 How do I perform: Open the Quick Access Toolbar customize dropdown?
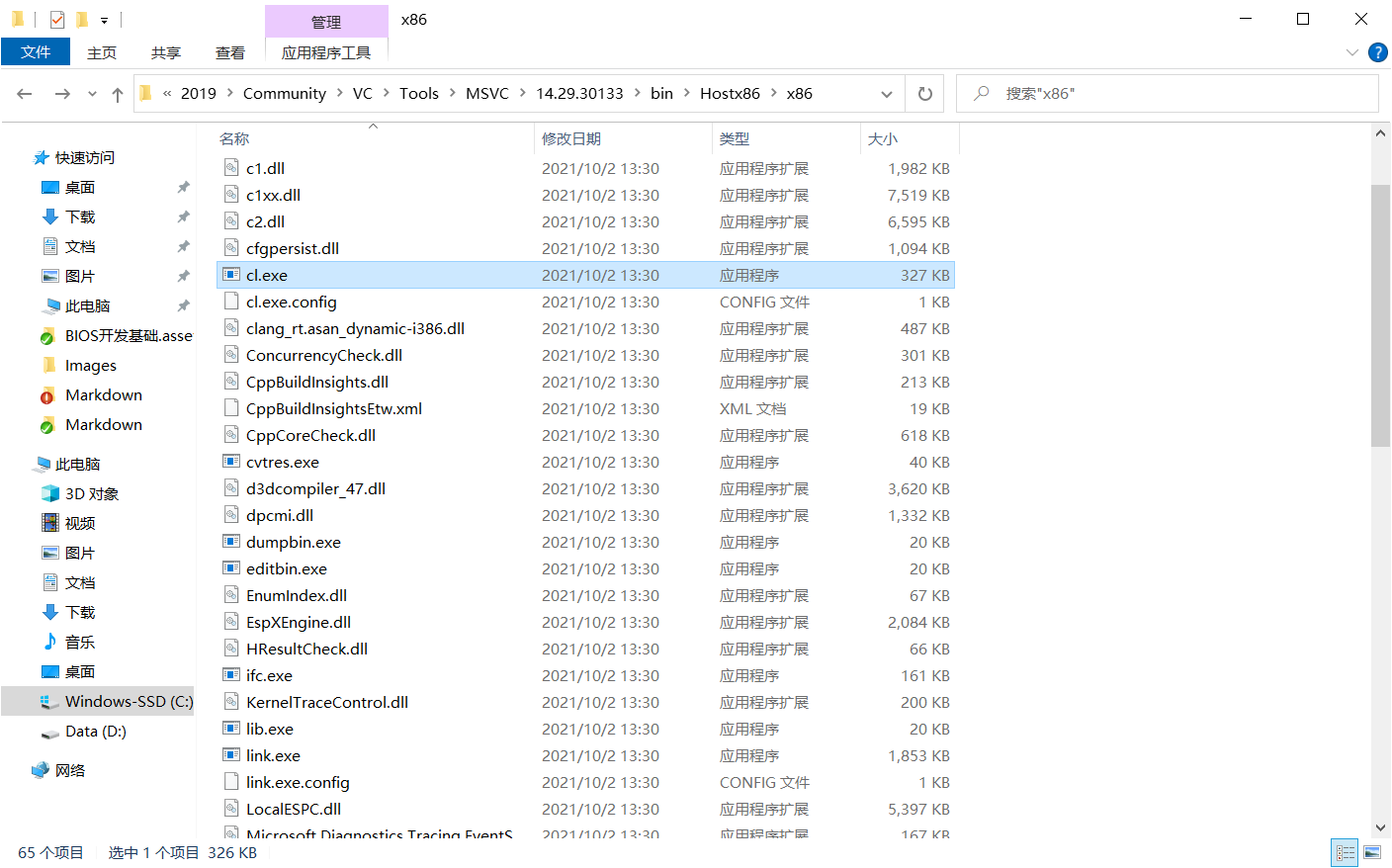point(103,20)
